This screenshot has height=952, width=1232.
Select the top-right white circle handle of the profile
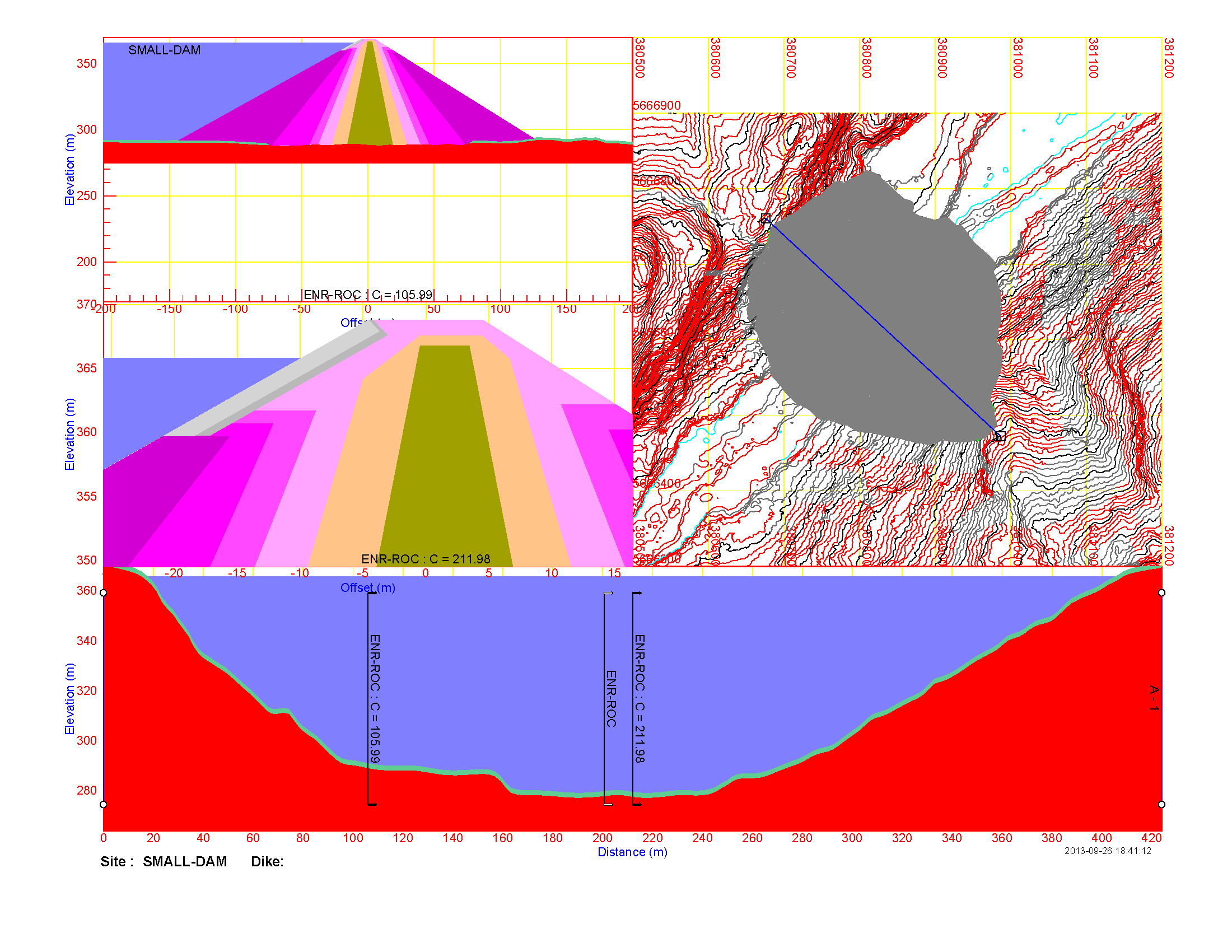pyautogui.click(x=1161, y=592)
